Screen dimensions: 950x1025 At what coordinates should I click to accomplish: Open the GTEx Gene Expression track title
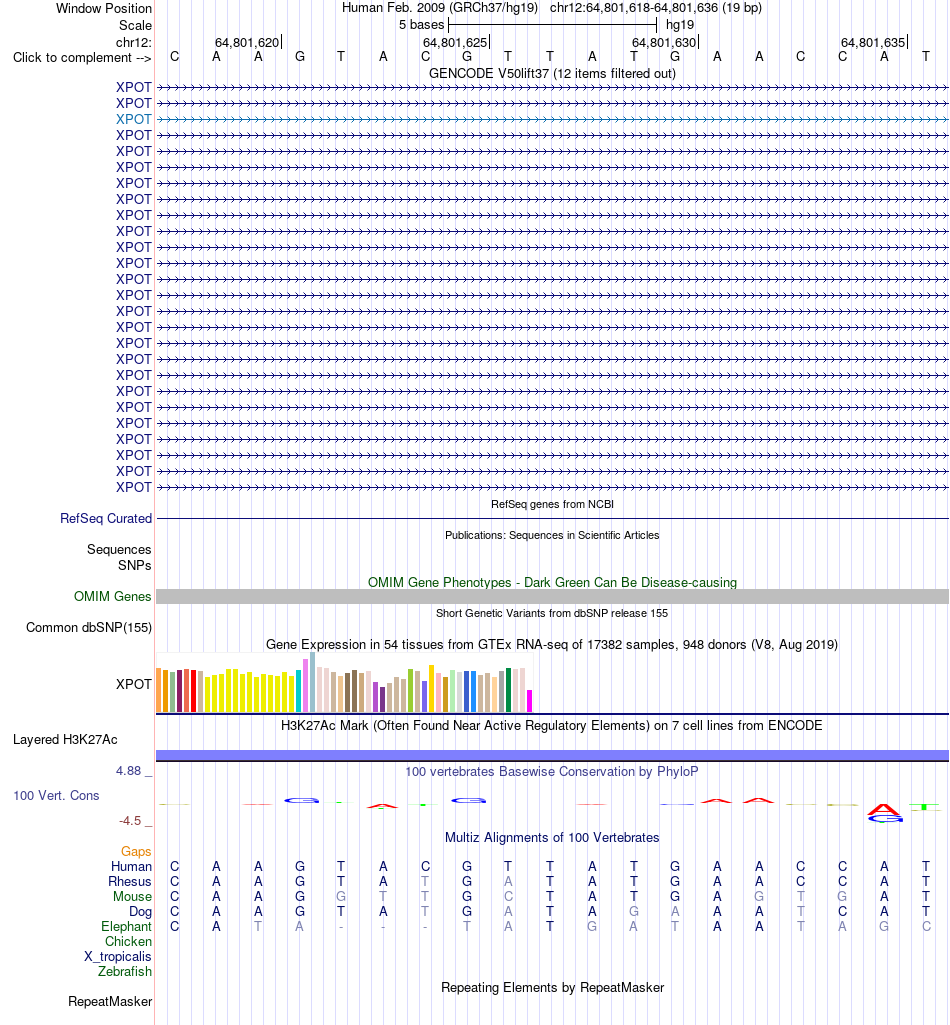click(552, 645)
